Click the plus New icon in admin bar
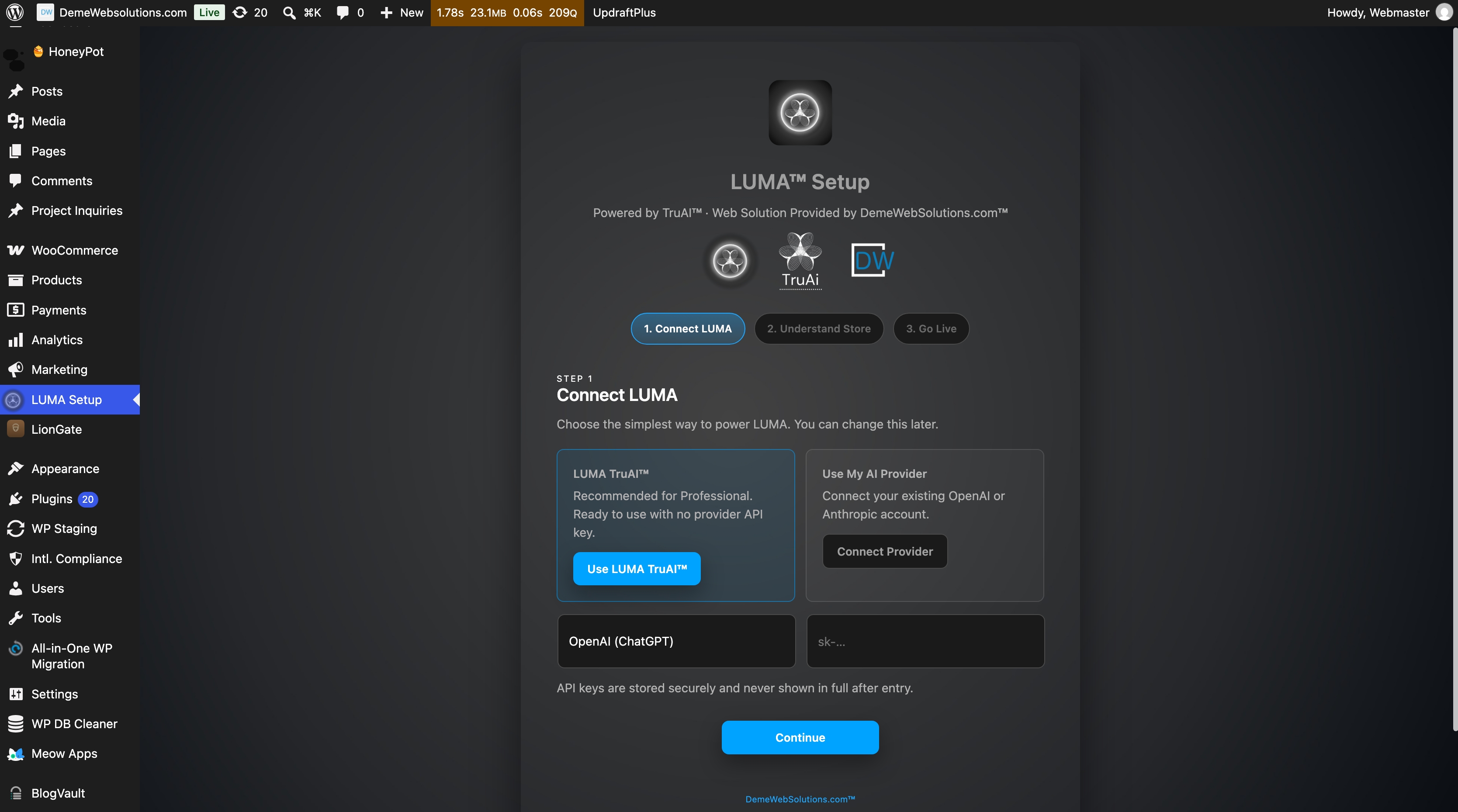 (387, 13)
